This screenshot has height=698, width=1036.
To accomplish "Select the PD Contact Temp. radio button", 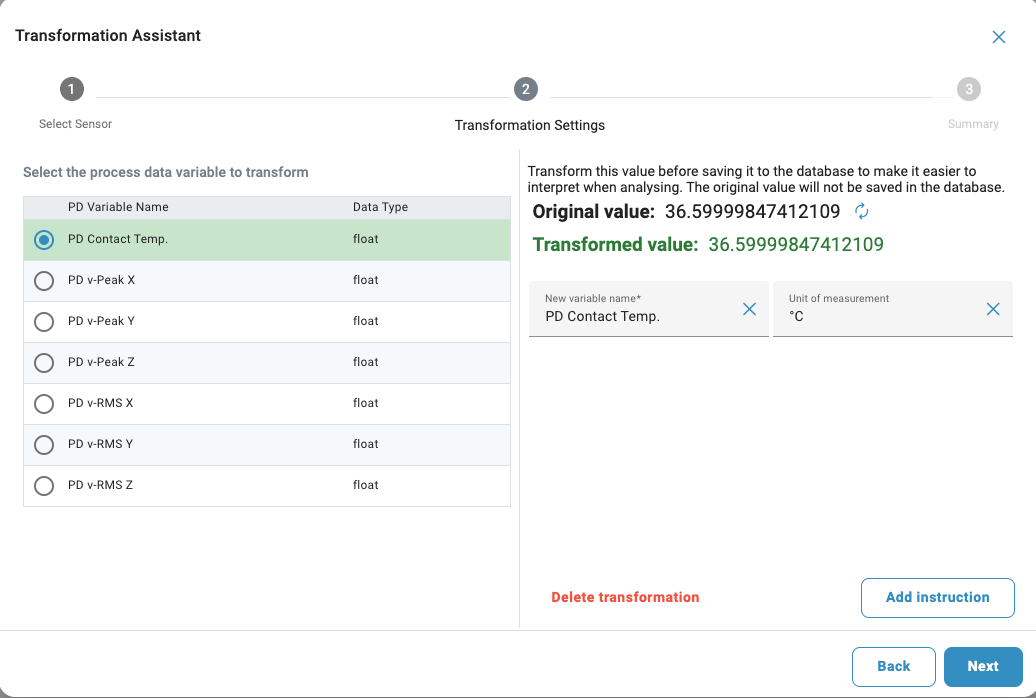I will (44, 240).
